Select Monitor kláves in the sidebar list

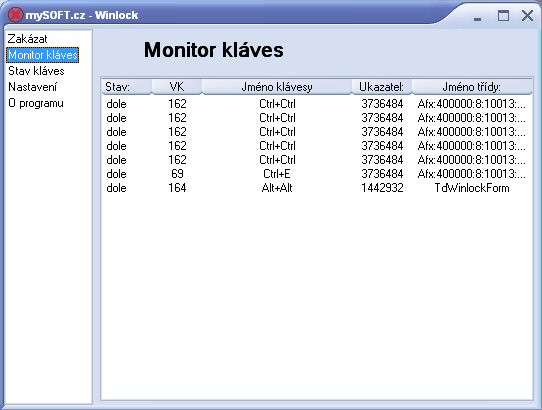tap(43, 55)
